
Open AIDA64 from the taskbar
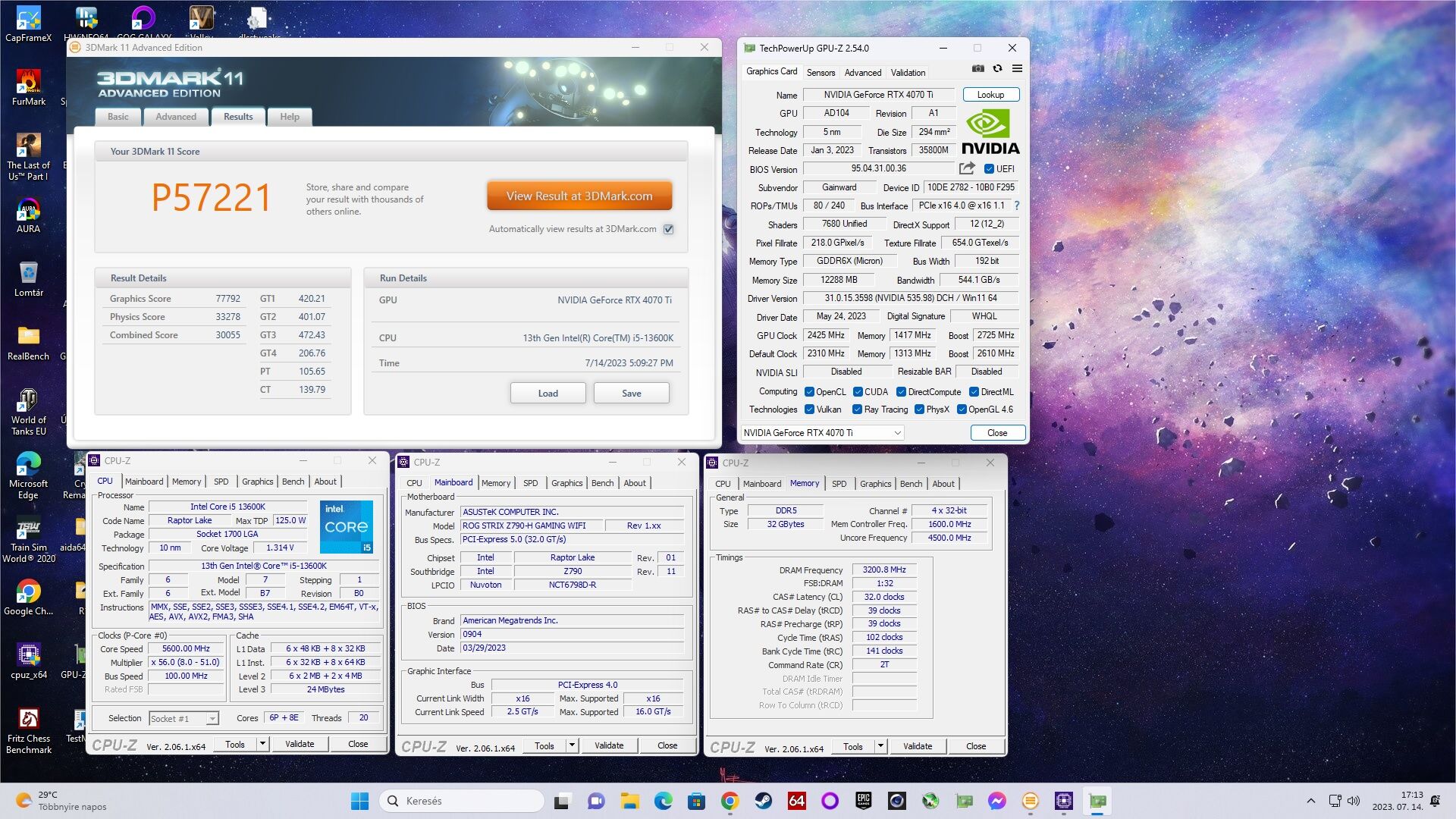coord(796,801)
